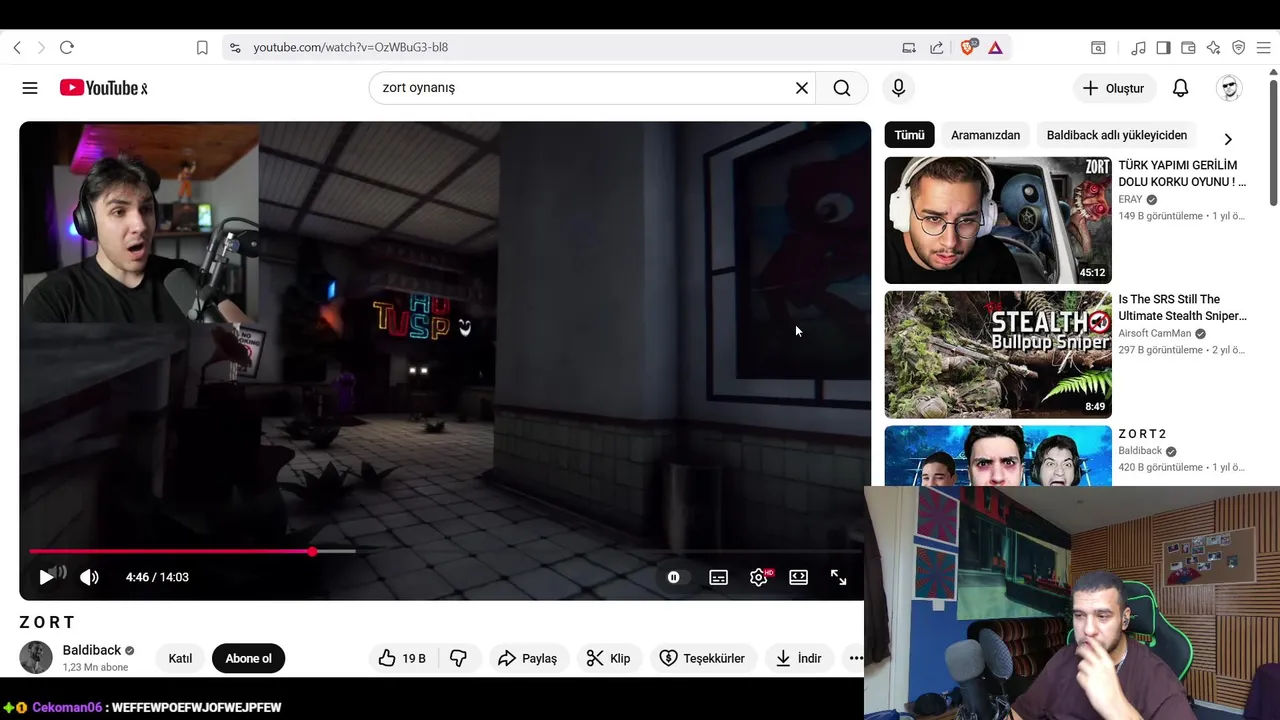Viewport: 1280px width, 720px height.
Task: Show more chips with right chevron
Action: [1228, 139]
